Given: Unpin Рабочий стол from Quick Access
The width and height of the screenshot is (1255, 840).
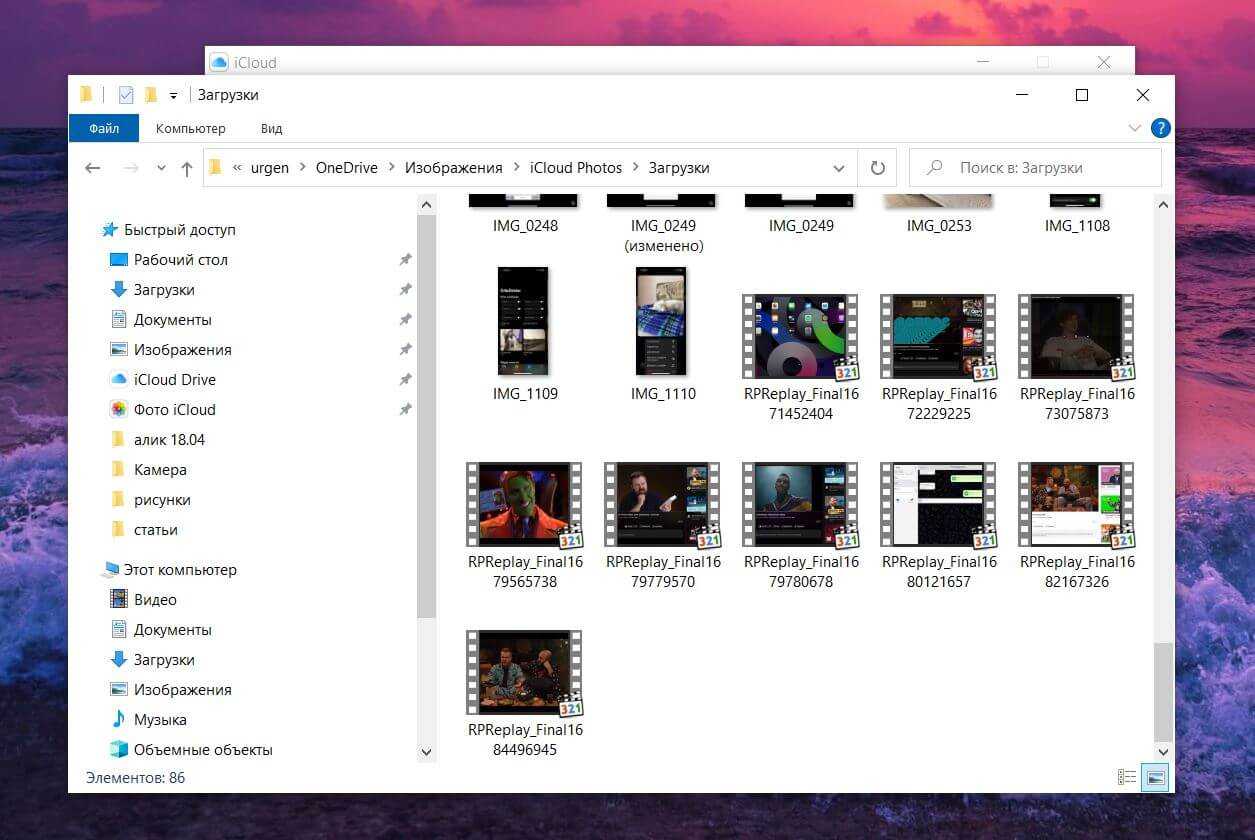Looking at the screenshot, I should click(x=405, y=260).
